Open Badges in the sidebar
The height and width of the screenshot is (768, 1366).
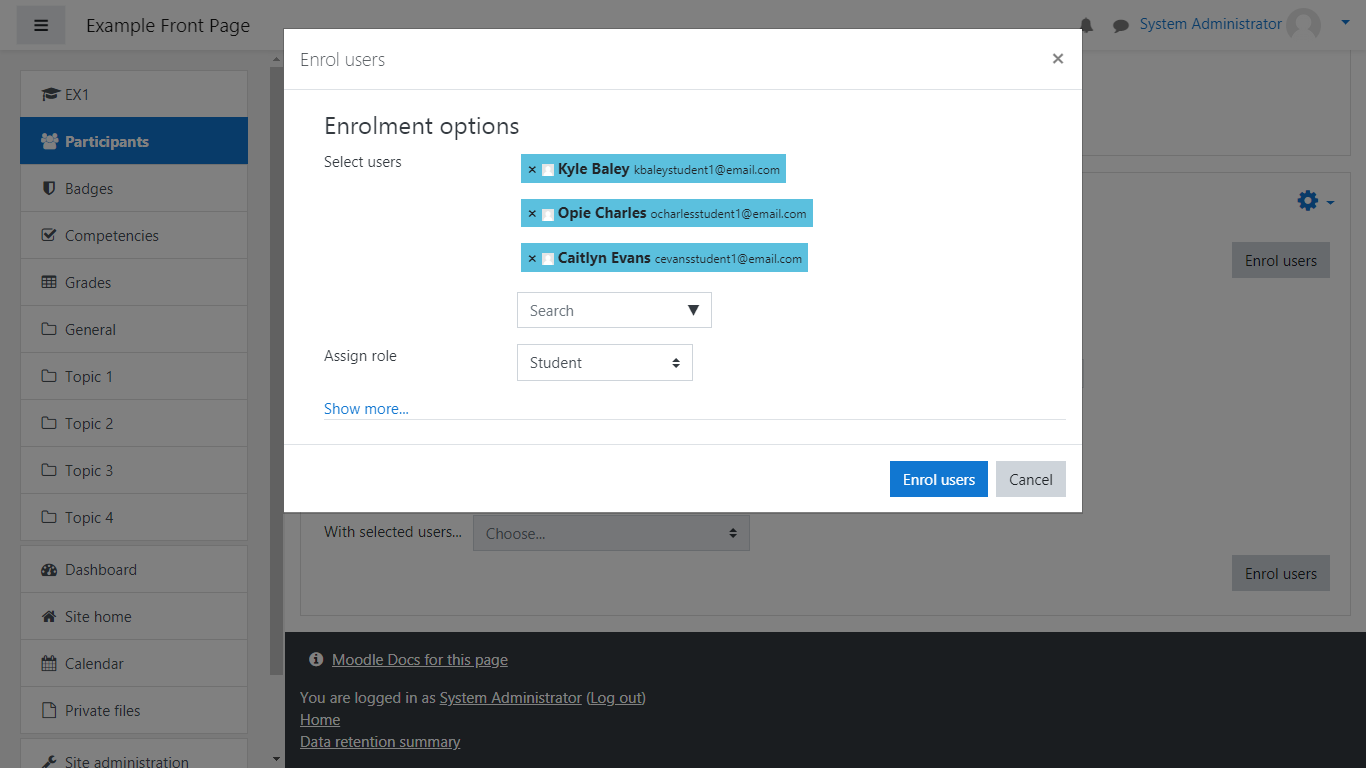89,189
